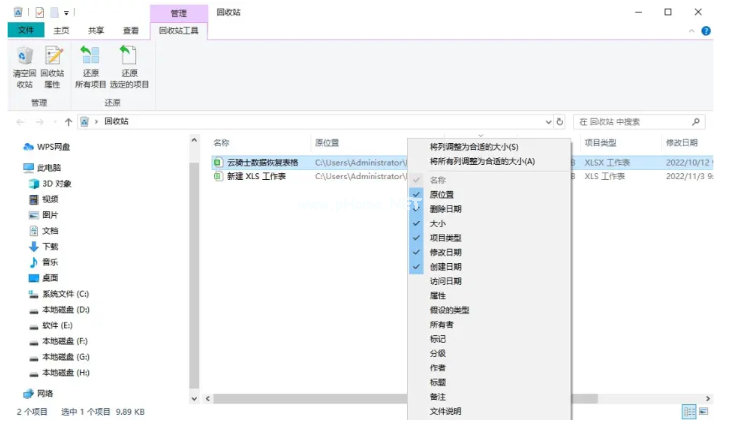Open the recent locations dropdown arrow
This screenshot has height=426, width=729.
[x=55, y=122]
